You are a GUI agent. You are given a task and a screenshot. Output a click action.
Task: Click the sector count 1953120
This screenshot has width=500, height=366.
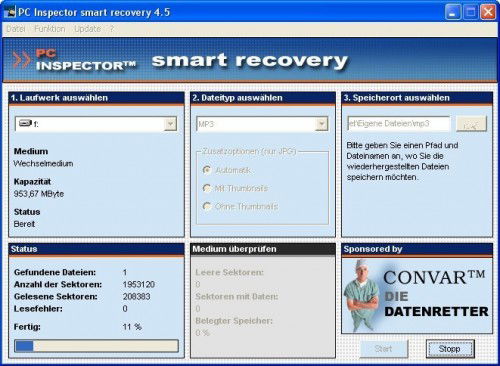click(139, 285)
